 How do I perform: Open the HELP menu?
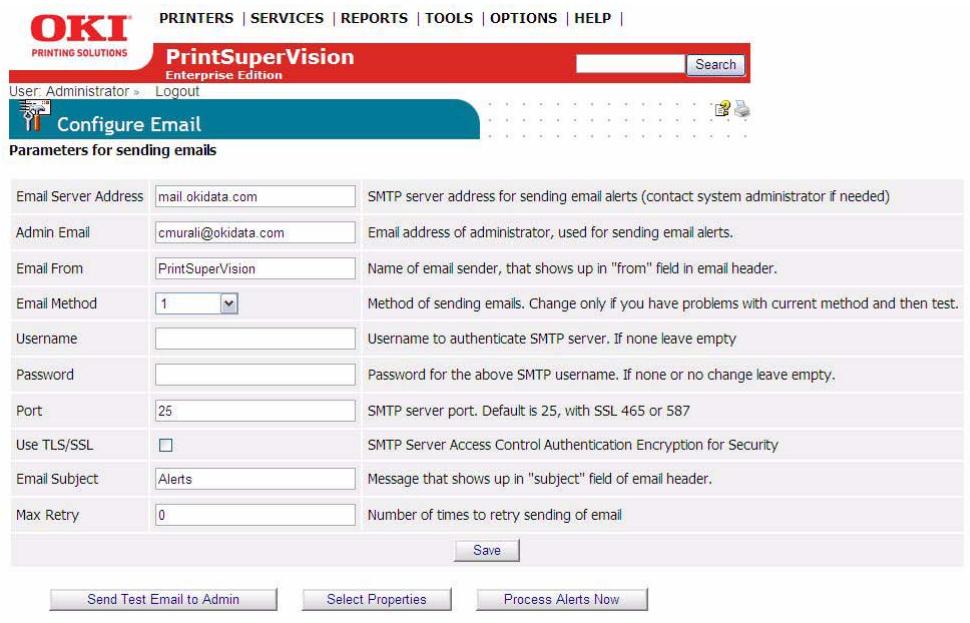(592, 18)
